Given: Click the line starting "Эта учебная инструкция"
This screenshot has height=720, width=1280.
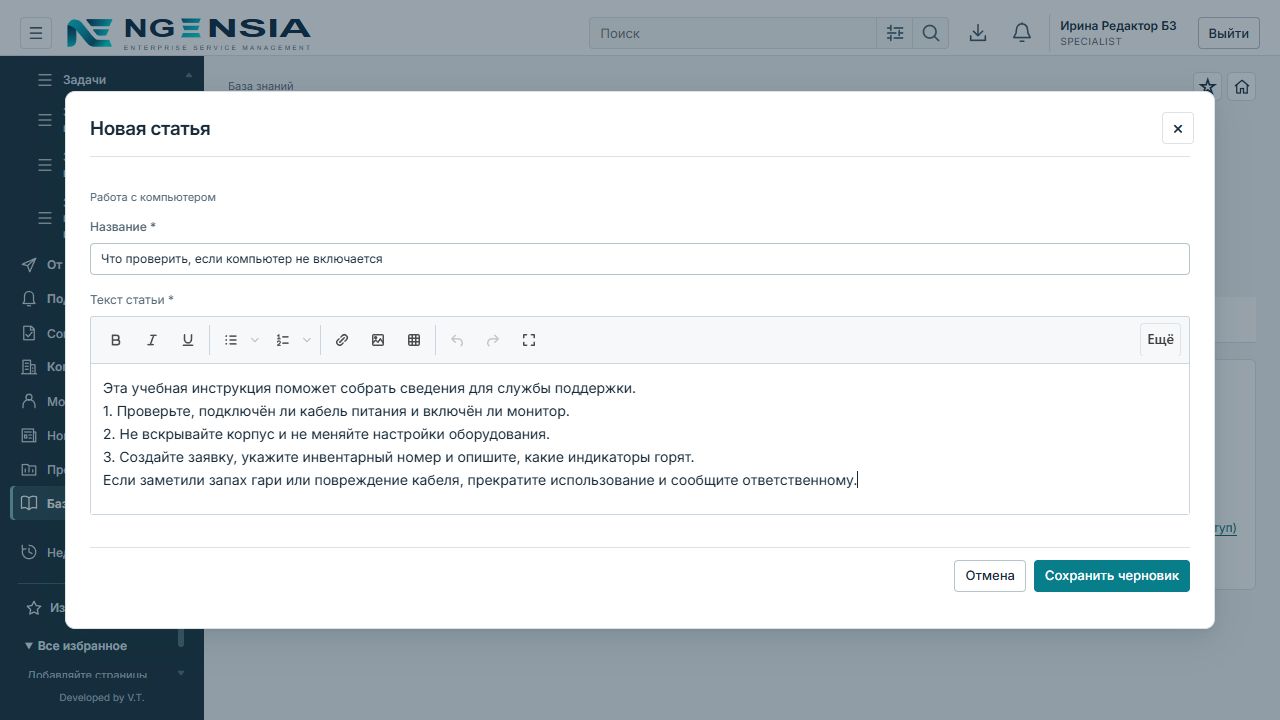Looking at the screenshot, I should [369, 388].
